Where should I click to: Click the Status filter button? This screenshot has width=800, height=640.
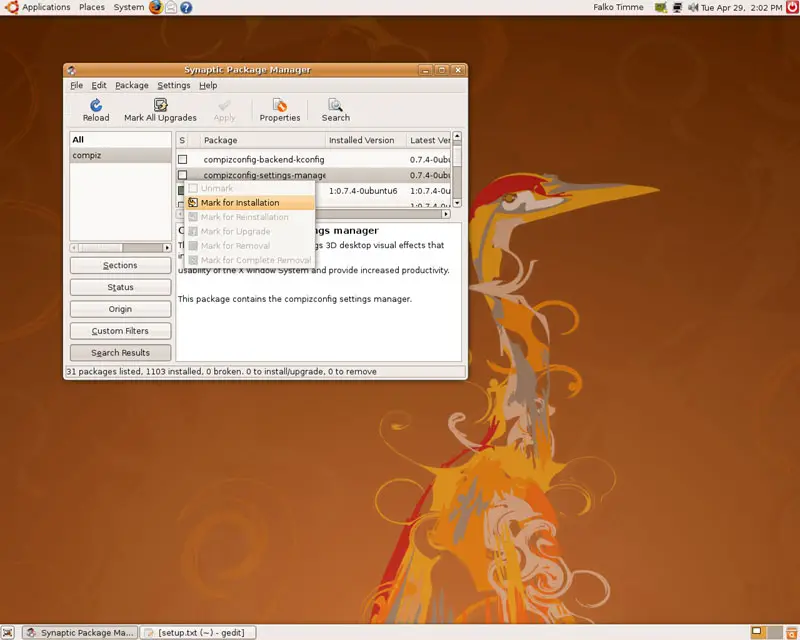pyautogui.click(x=120, y=287)
